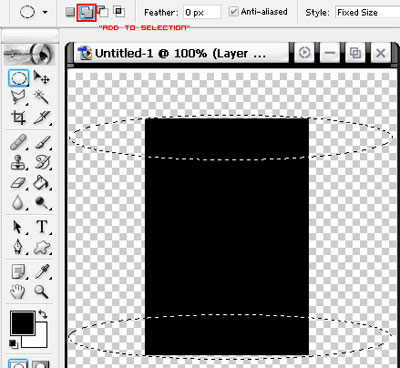Pick the Path Selection arrow tool

point(17,227)
